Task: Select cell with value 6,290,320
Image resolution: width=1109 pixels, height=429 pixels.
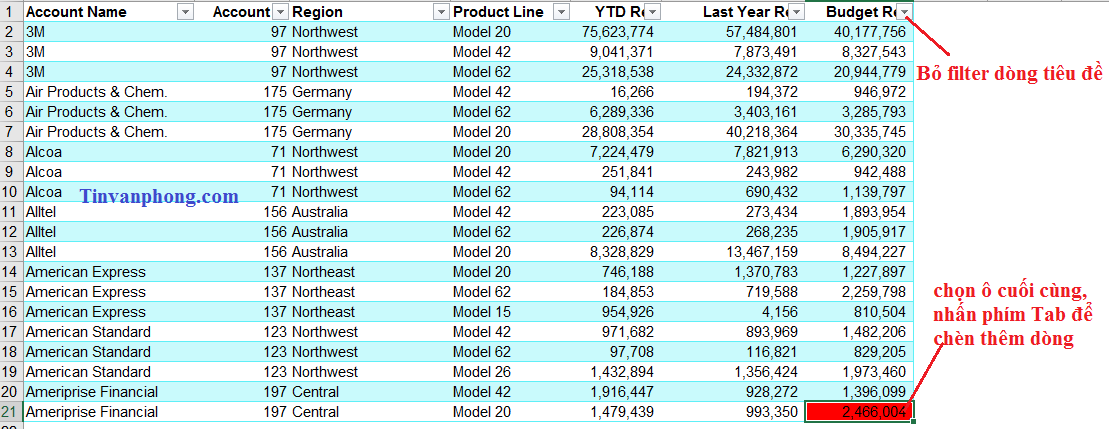Action: (x=860, y=152)
